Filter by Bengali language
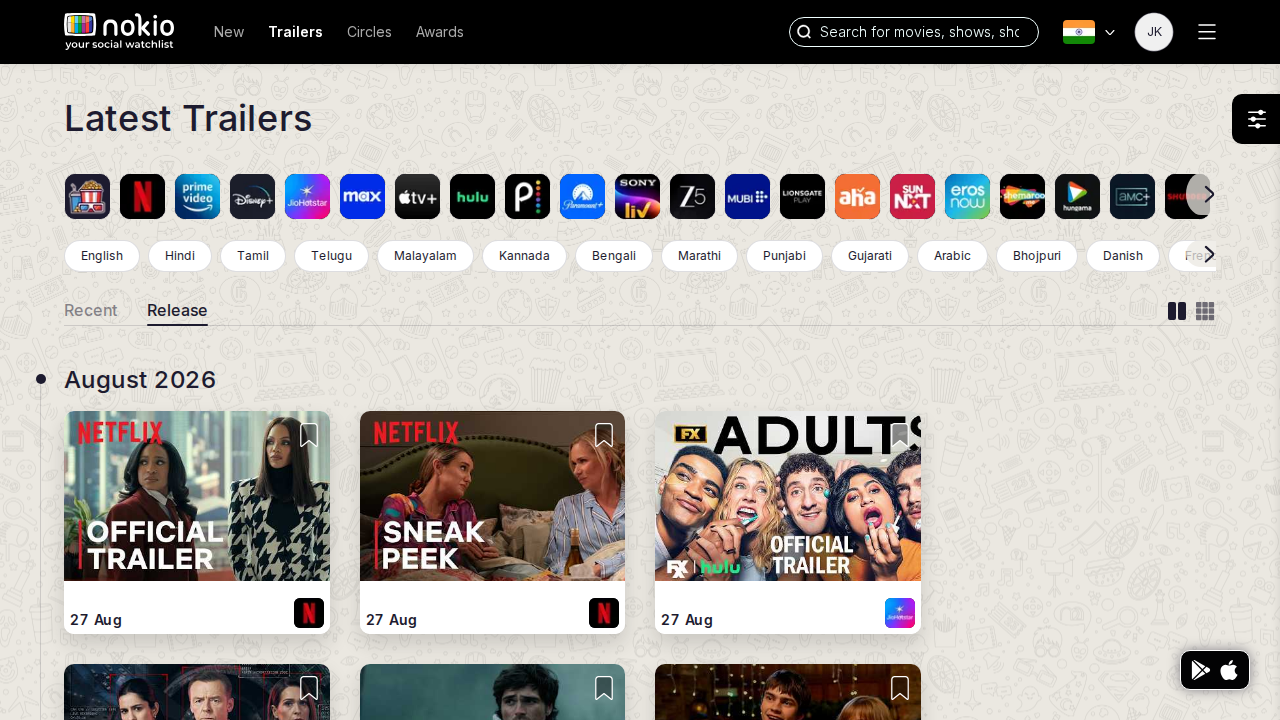 click(614, 256)
